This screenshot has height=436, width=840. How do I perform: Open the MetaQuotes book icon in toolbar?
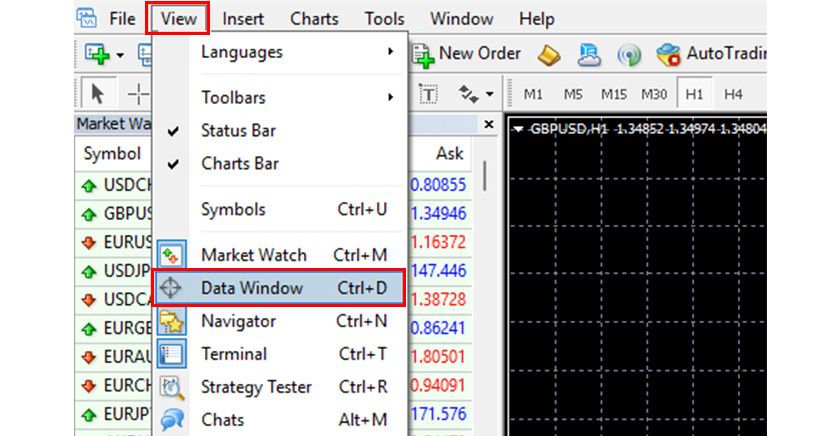547,53
